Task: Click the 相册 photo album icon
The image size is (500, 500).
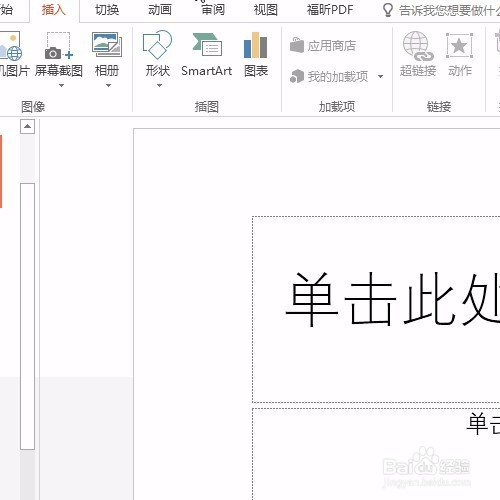Action: (x=107, y=45)
